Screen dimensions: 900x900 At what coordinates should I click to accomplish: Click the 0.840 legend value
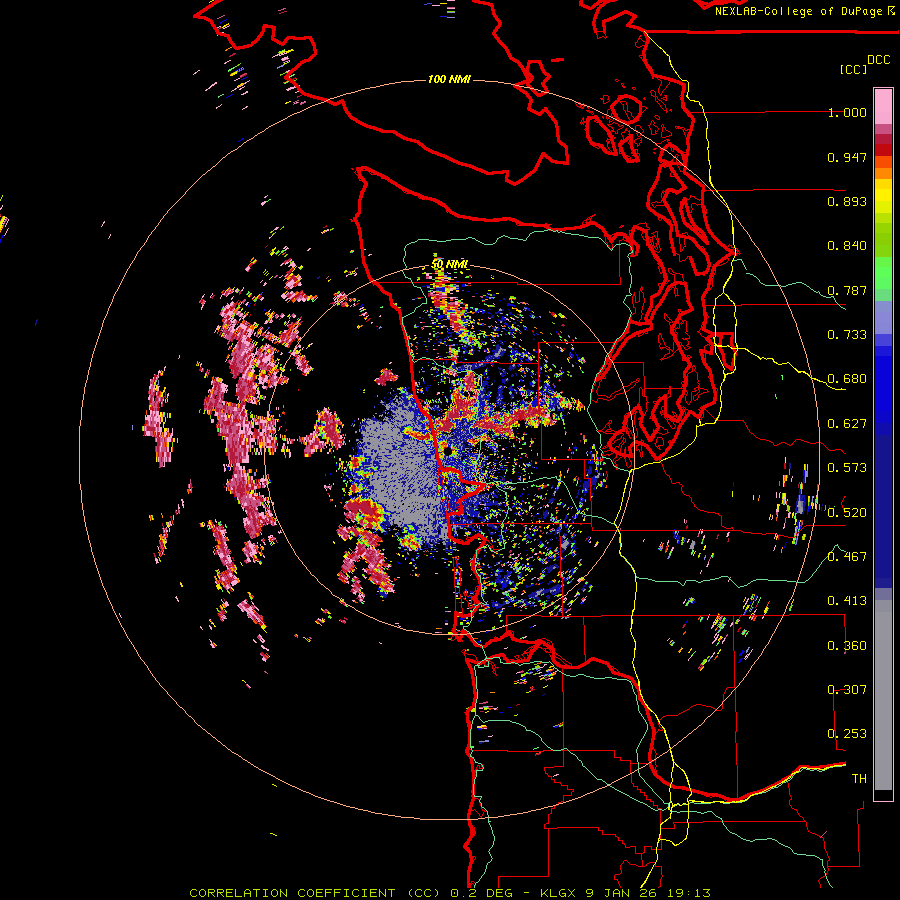click(847, 246)
